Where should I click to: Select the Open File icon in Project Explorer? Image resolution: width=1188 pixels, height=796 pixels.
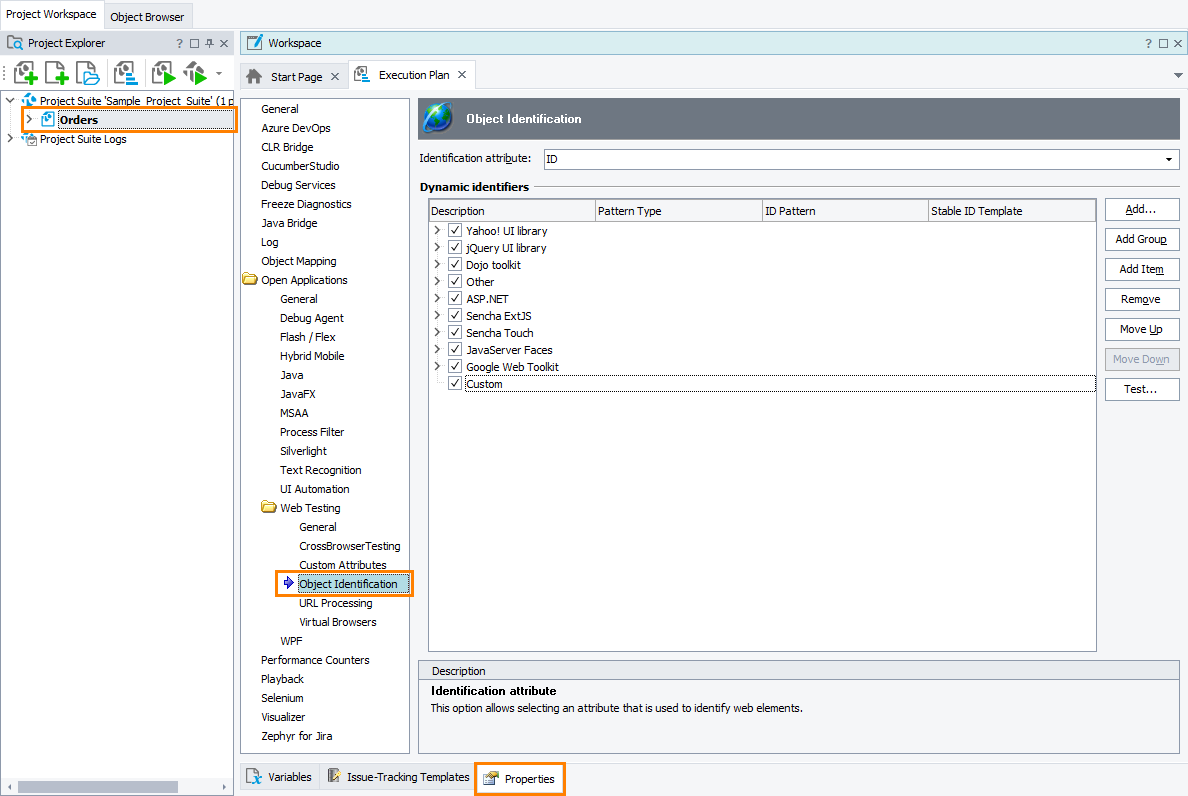(x=87, y=72)
